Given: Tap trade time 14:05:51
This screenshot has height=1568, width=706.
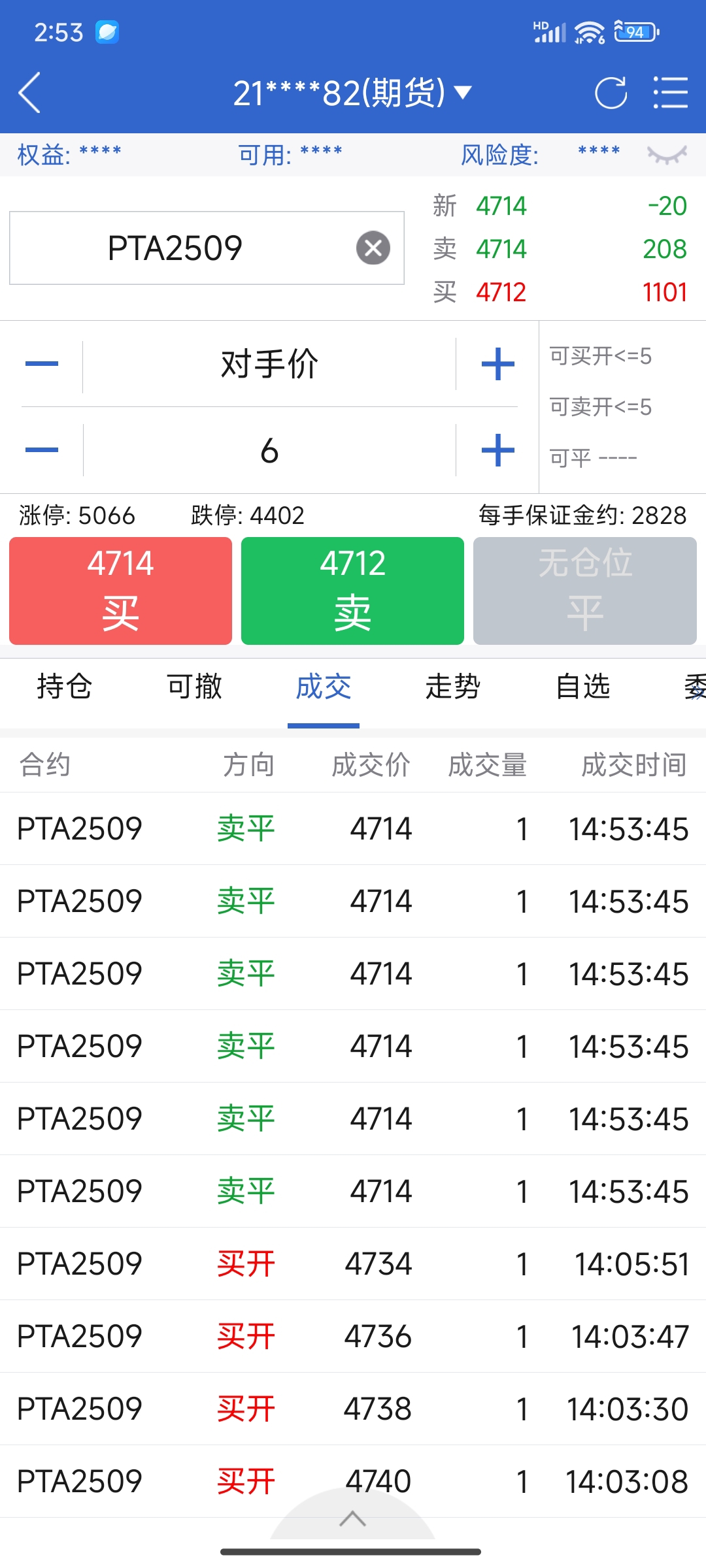Looking at the screenshot, I should (x=631, y=1264).
